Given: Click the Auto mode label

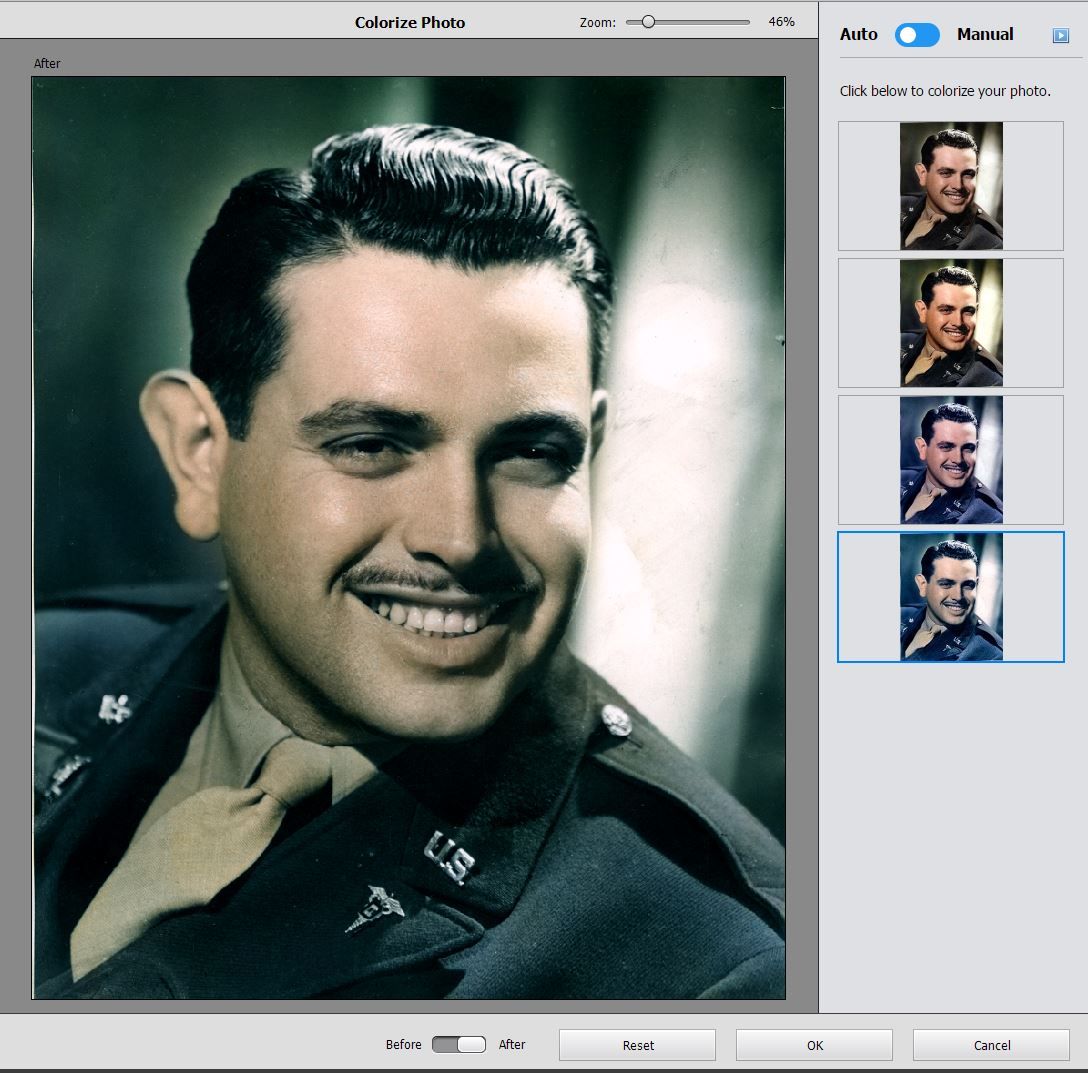Looking at the screenshot, I should pos(858,34).
